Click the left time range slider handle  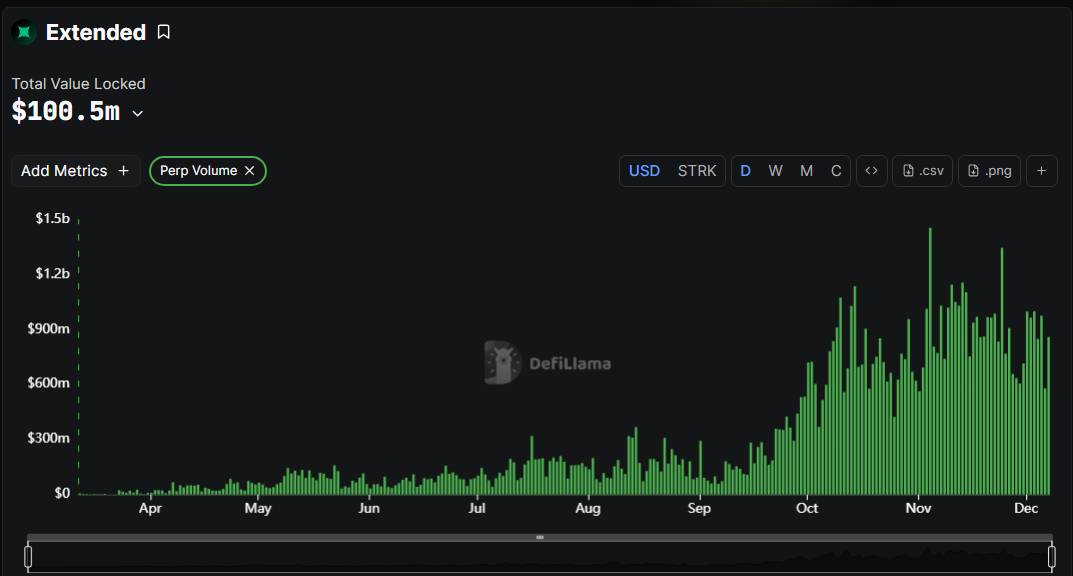pos(29,556)
